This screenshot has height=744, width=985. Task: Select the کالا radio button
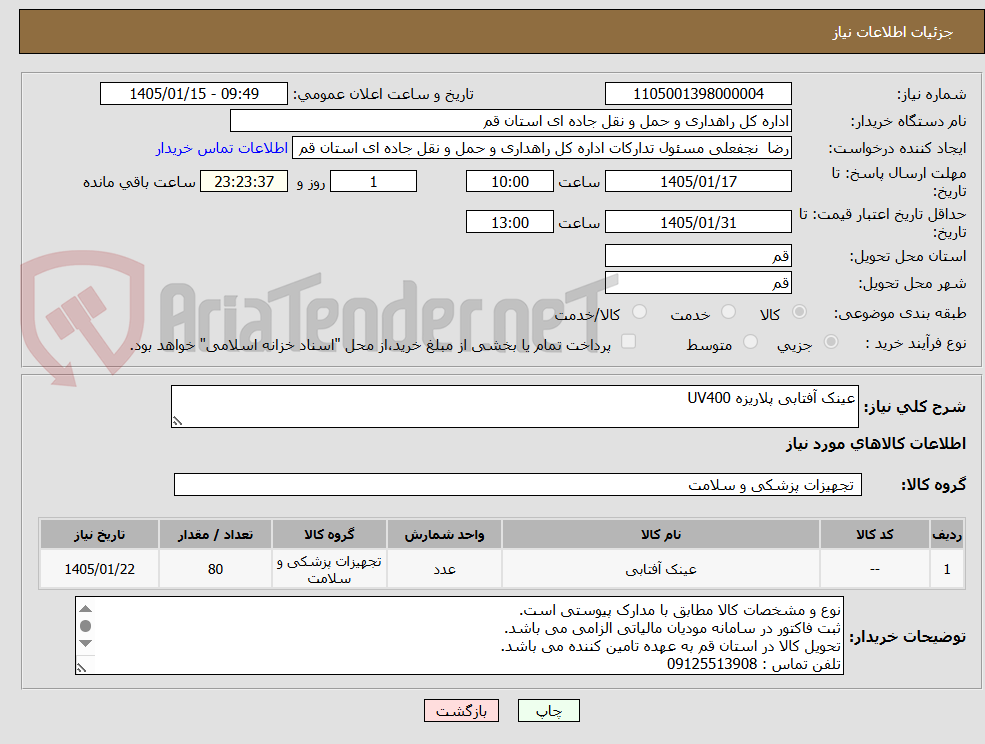click(x=800, y=312)
